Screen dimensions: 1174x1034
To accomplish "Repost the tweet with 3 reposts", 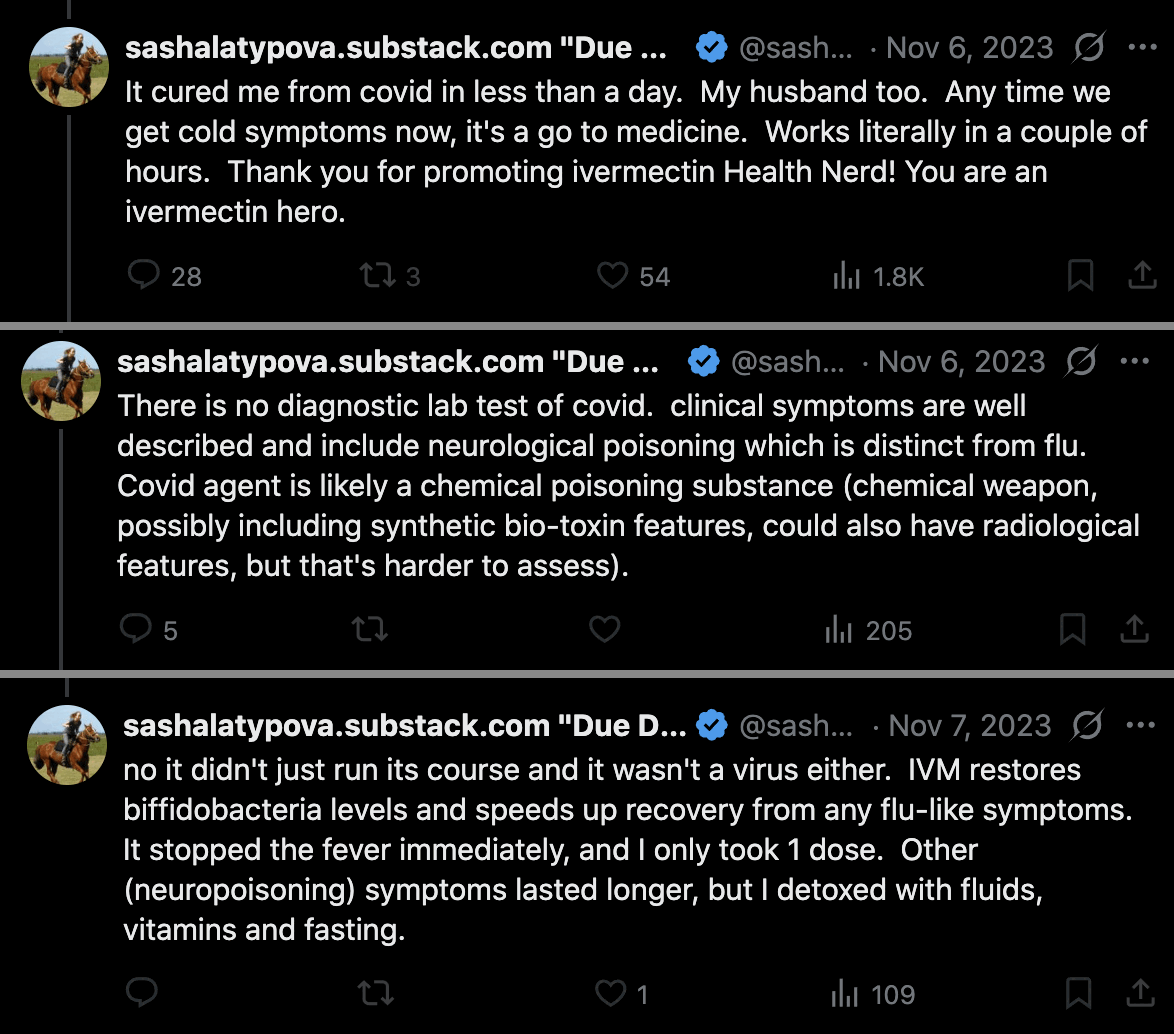I will pyautogui.click(x=375, y=275).
